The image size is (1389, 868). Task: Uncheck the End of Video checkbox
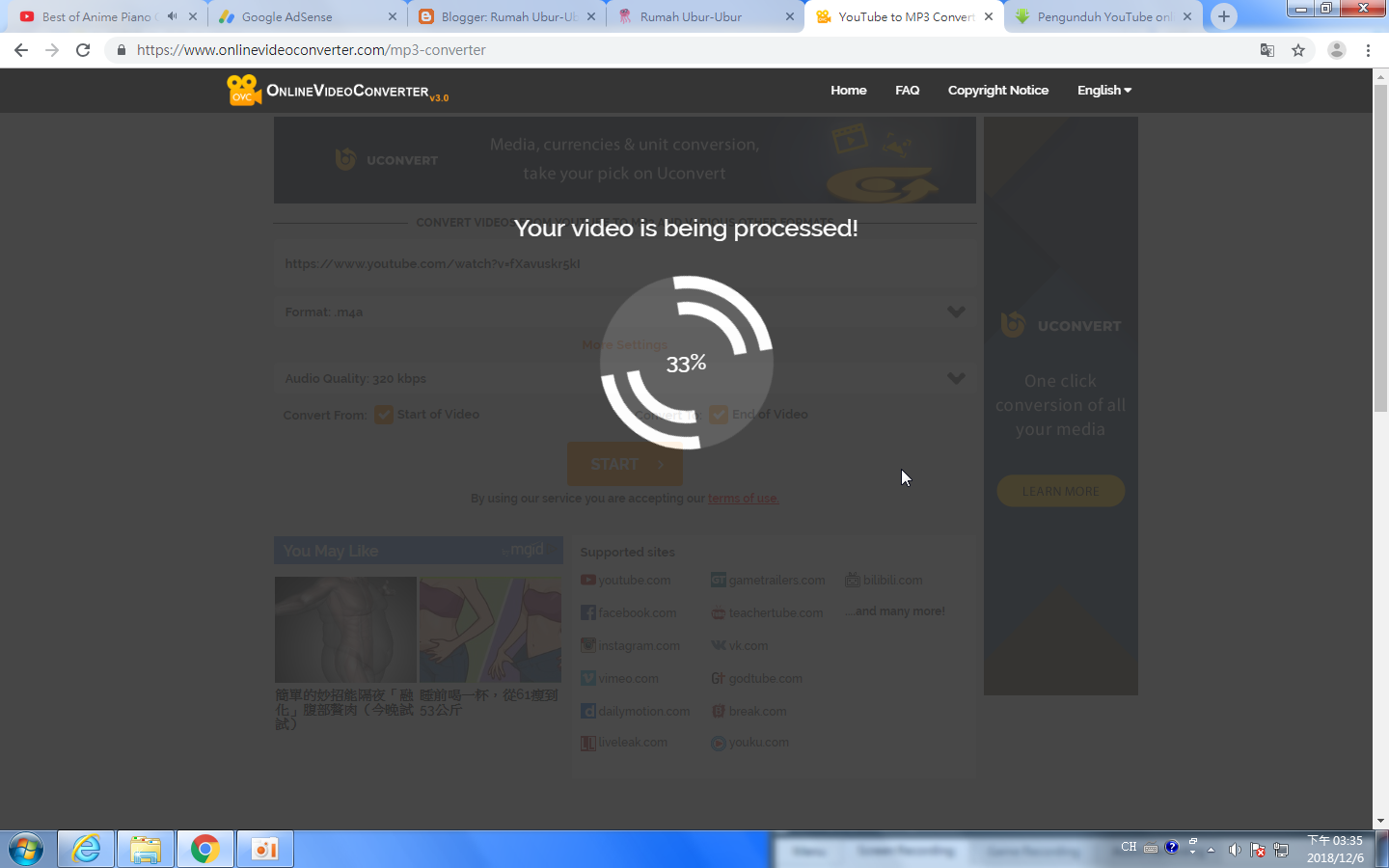pyautogui.click(x=718, y=414)
